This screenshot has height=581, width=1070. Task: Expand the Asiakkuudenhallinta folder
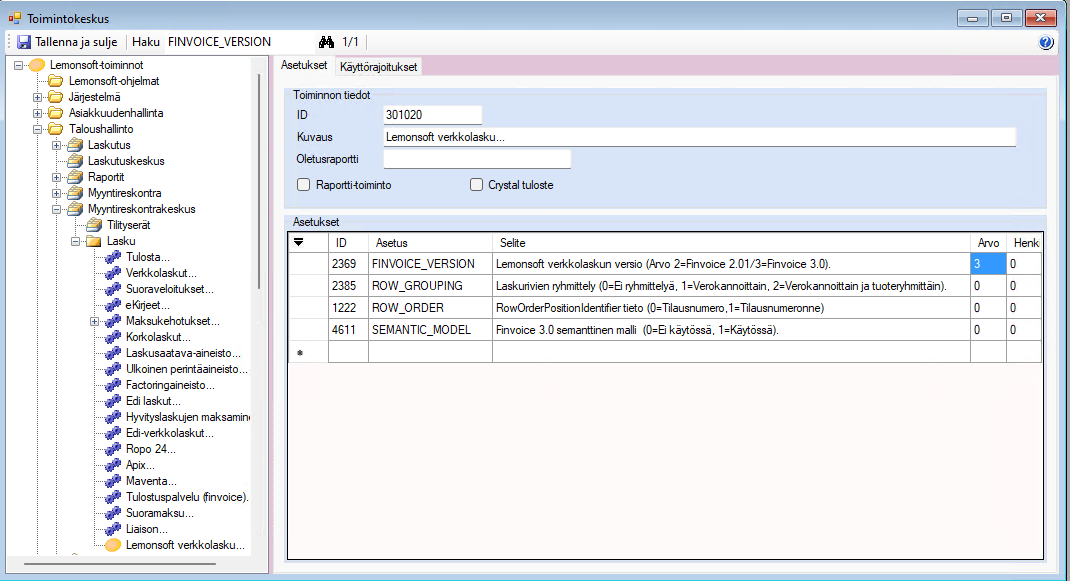[38, 113]
